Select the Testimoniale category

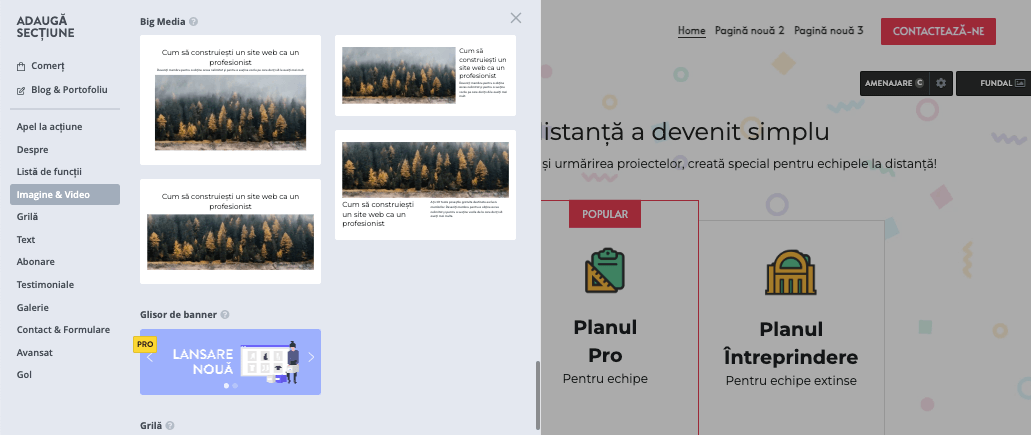65,285
